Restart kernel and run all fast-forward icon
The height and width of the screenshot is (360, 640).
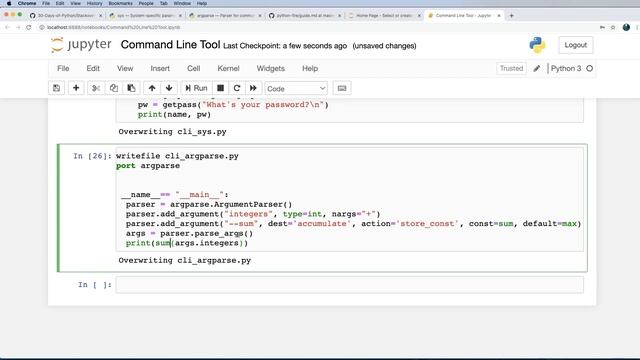[x=253, y=88]
